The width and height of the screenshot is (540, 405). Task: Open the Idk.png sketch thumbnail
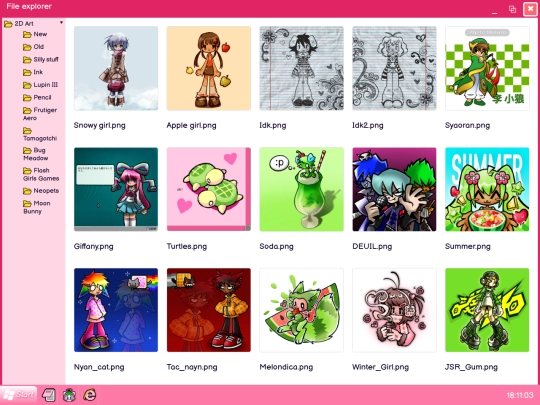pyautogui.click(x=301, y=68)
